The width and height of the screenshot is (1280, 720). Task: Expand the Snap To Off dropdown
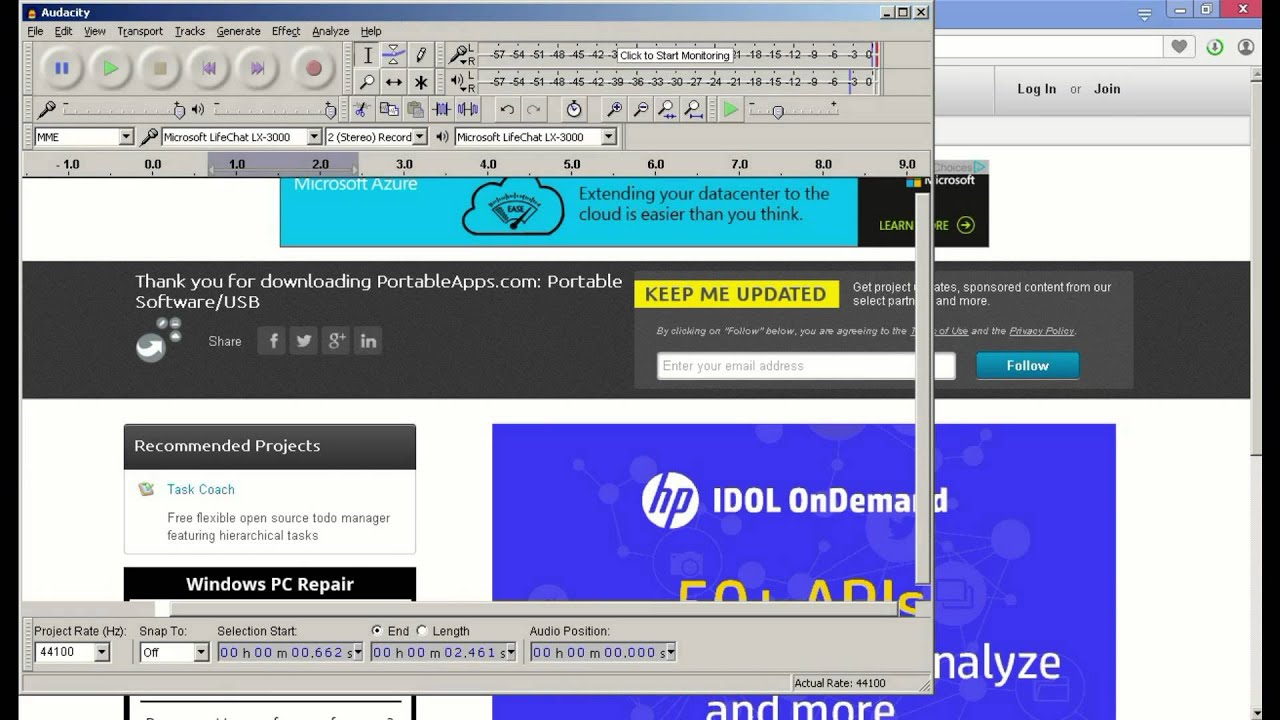(201, 652)
